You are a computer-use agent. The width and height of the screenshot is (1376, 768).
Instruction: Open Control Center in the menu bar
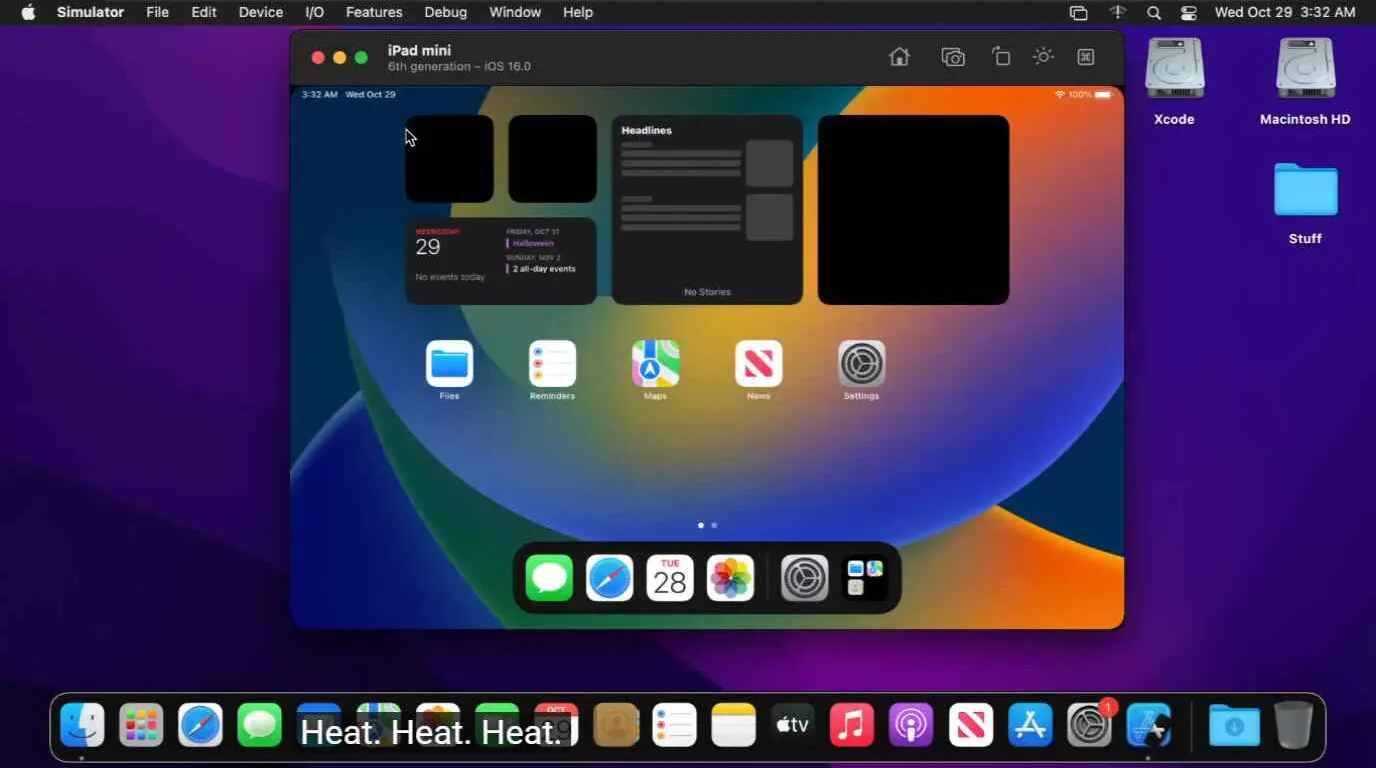click(x=1188, y=13)
